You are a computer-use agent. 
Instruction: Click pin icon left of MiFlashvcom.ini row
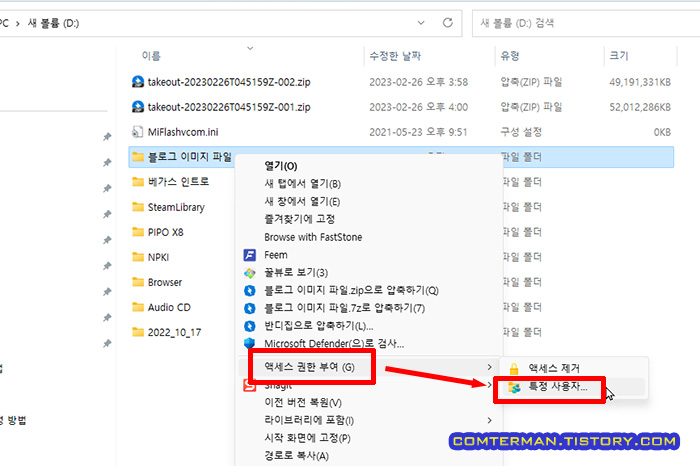pyautogui.click(x=107, y=137)
